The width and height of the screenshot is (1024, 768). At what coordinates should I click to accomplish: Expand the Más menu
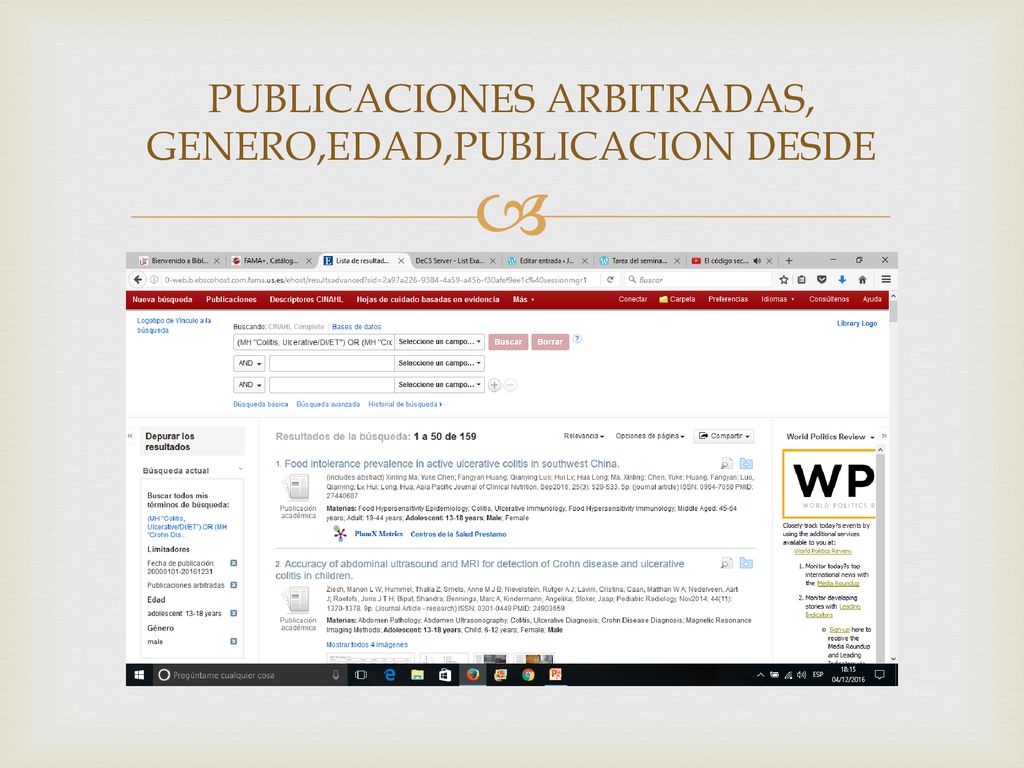click(x=524, y=299)
